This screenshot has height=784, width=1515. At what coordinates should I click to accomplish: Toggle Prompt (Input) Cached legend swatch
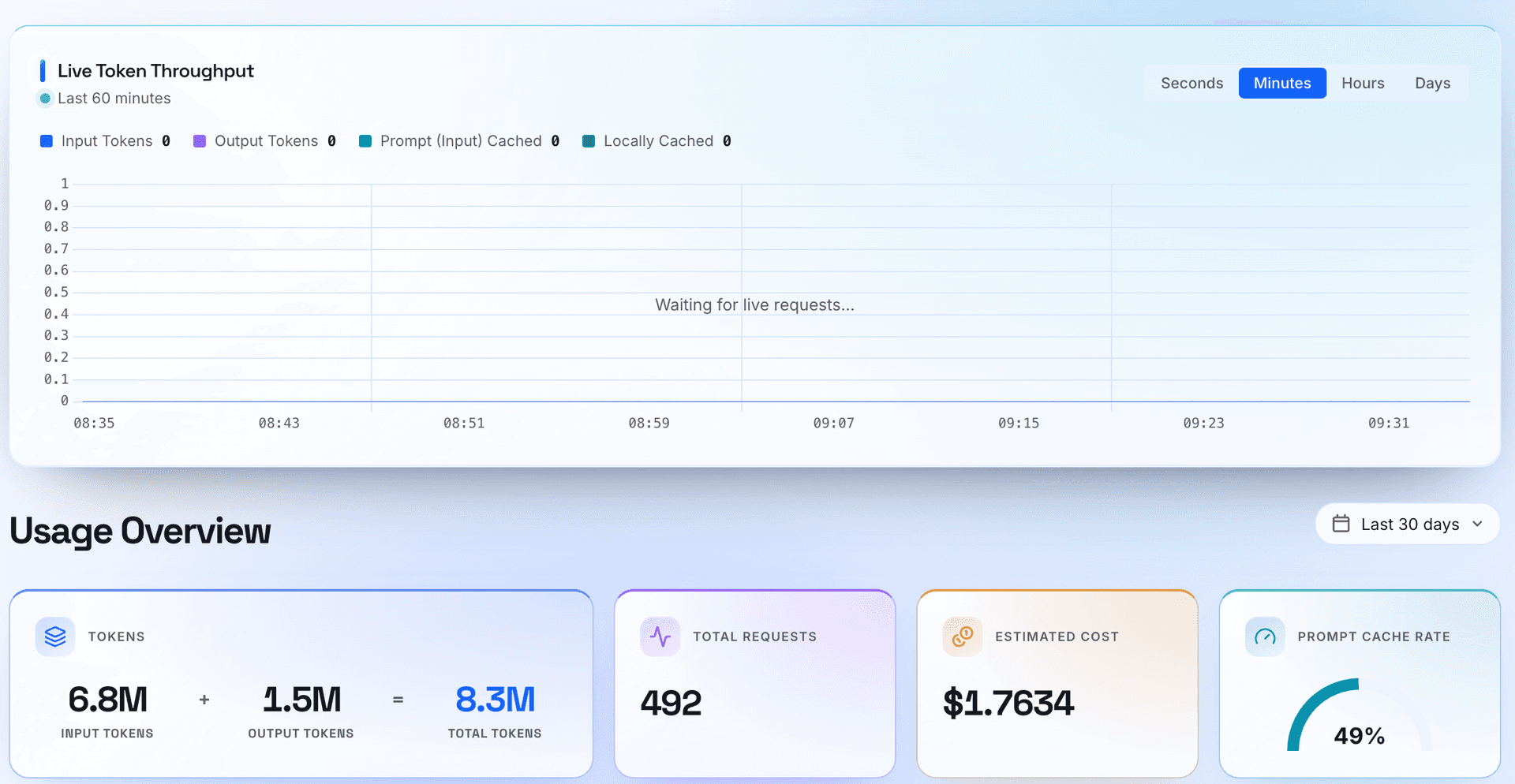(x=365, y=141)
